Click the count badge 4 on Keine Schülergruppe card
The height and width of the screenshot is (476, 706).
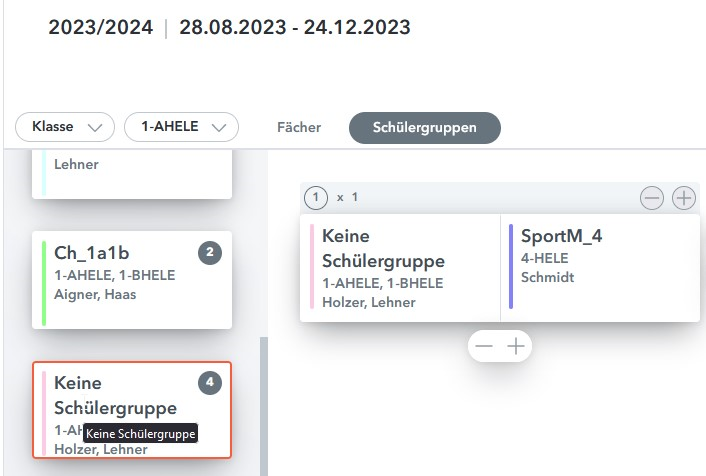tap(210, 383)
